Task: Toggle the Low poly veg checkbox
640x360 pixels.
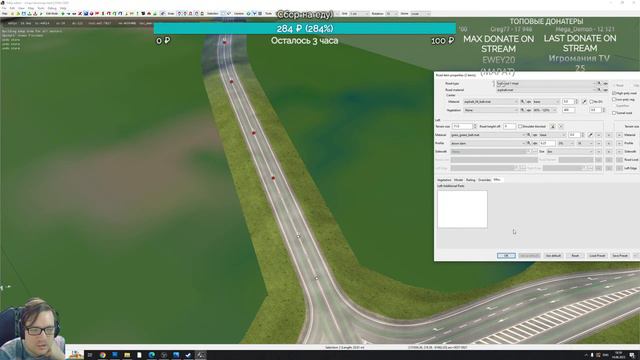Action: 614,100
